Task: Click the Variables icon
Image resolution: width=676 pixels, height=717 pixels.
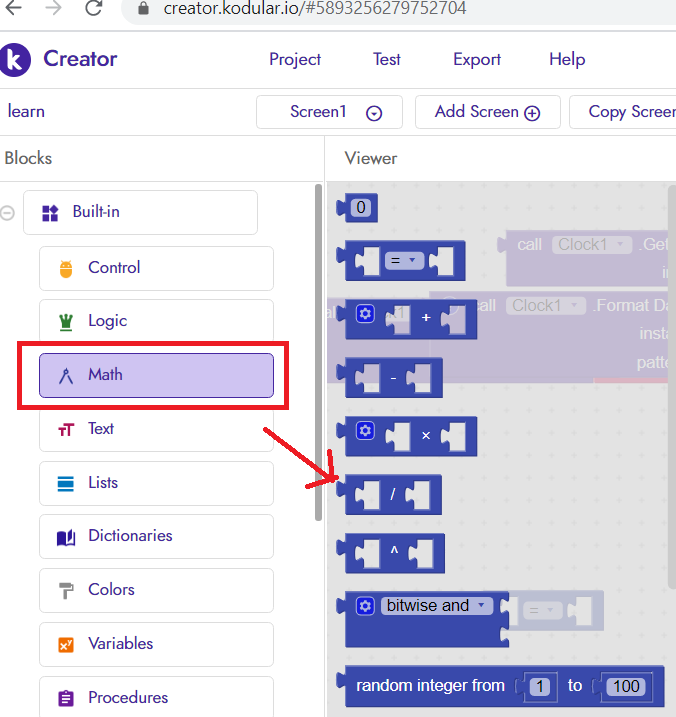Action: coord(66,645)
